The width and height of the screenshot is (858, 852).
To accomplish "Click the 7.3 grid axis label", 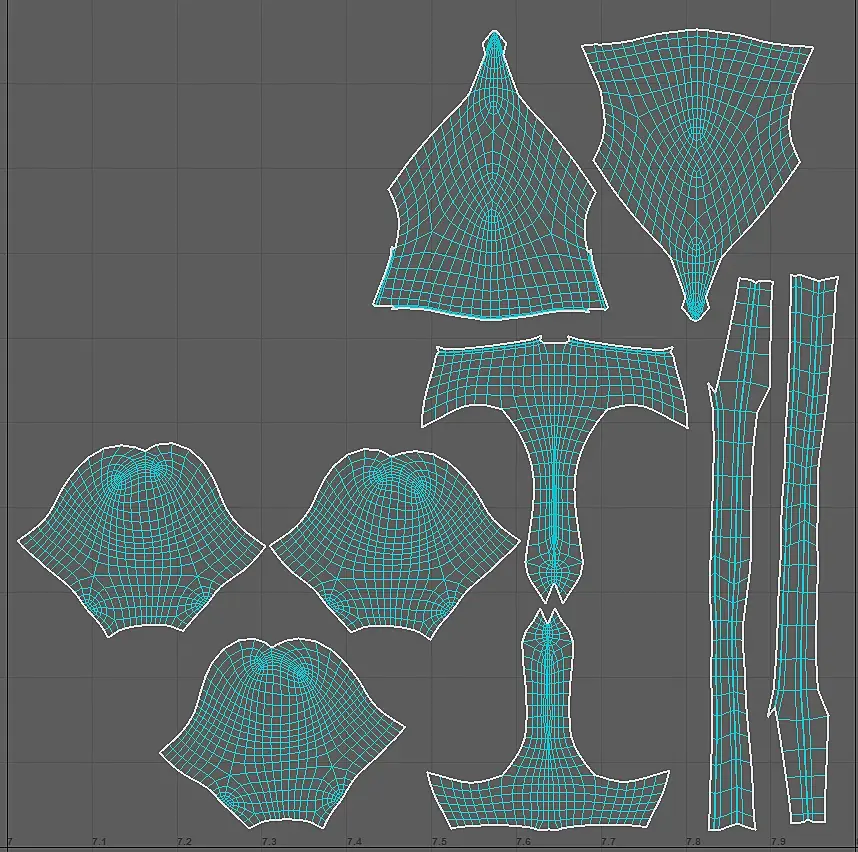I will pos(269,841).
